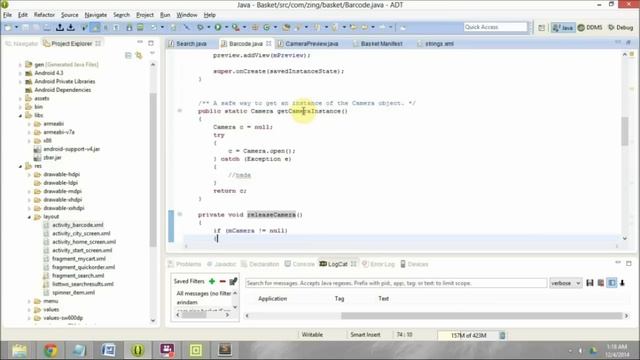Image resolution: width=640 pixels, height=360 pixels.
Task: Switch to the Console tab
Action: pos(300,264)
